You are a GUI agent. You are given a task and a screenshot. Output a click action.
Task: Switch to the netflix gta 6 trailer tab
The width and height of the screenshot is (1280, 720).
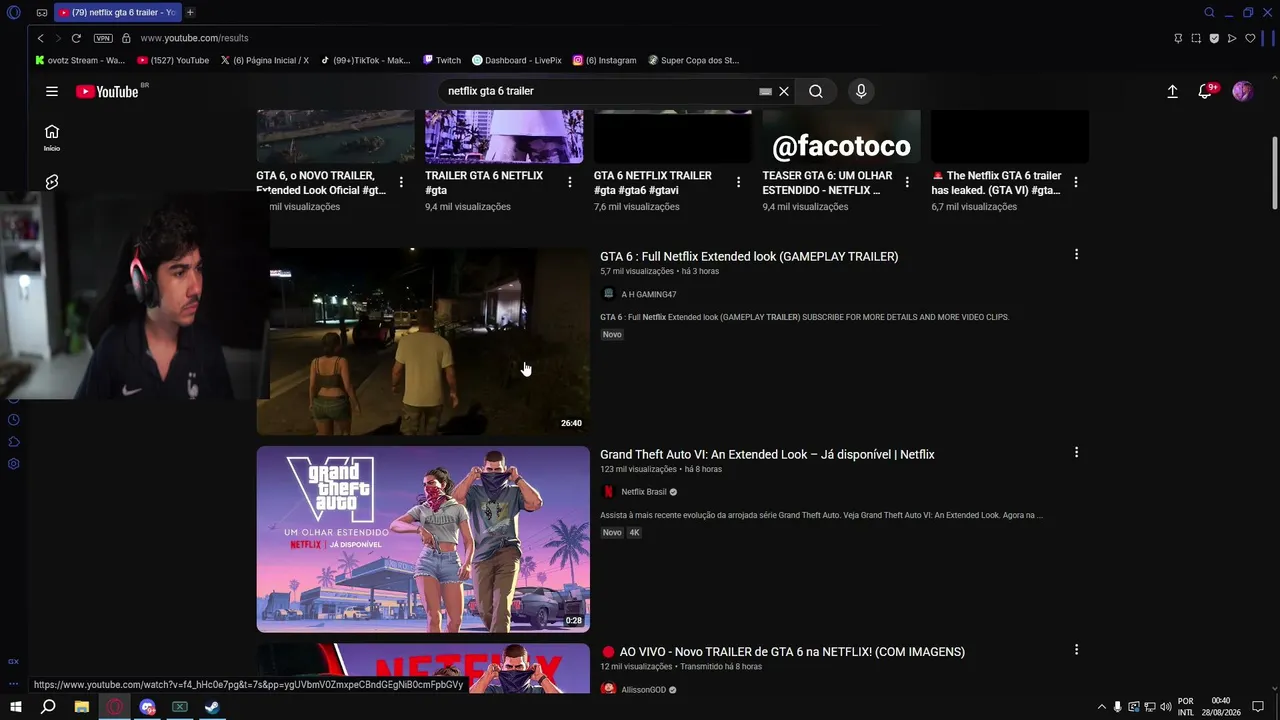click(116, 13)
